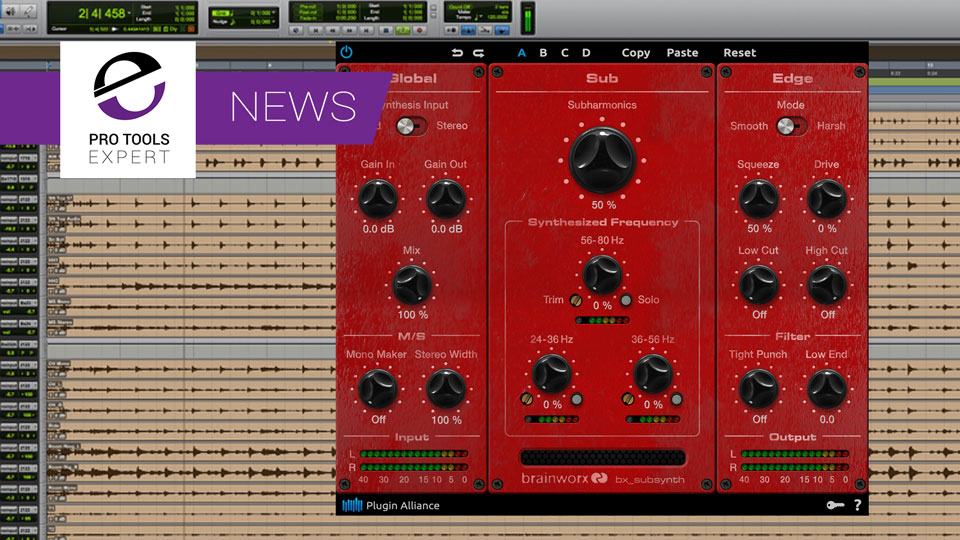Click the Reset button
Screen dimensions: 960x540
pos(740,53)
